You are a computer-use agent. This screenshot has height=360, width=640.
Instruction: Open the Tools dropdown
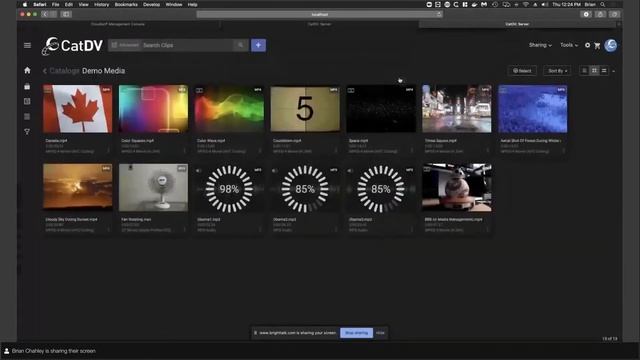click(x=569, y=45)
